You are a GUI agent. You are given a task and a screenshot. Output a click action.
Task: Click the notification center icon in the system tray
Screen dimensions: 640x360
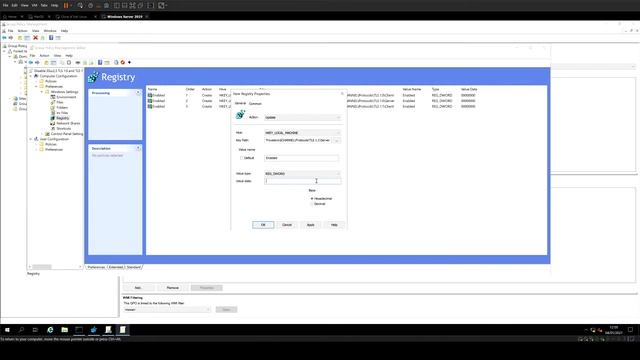coord(630,330)
